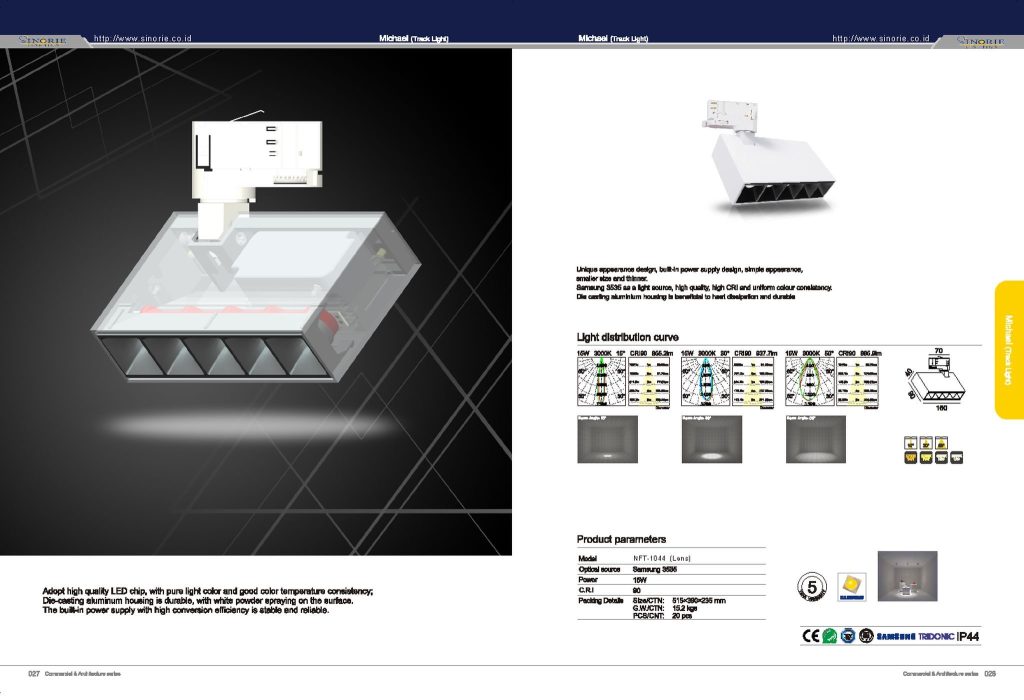Open the sinorie.co.id link in left header

[142, 38]
